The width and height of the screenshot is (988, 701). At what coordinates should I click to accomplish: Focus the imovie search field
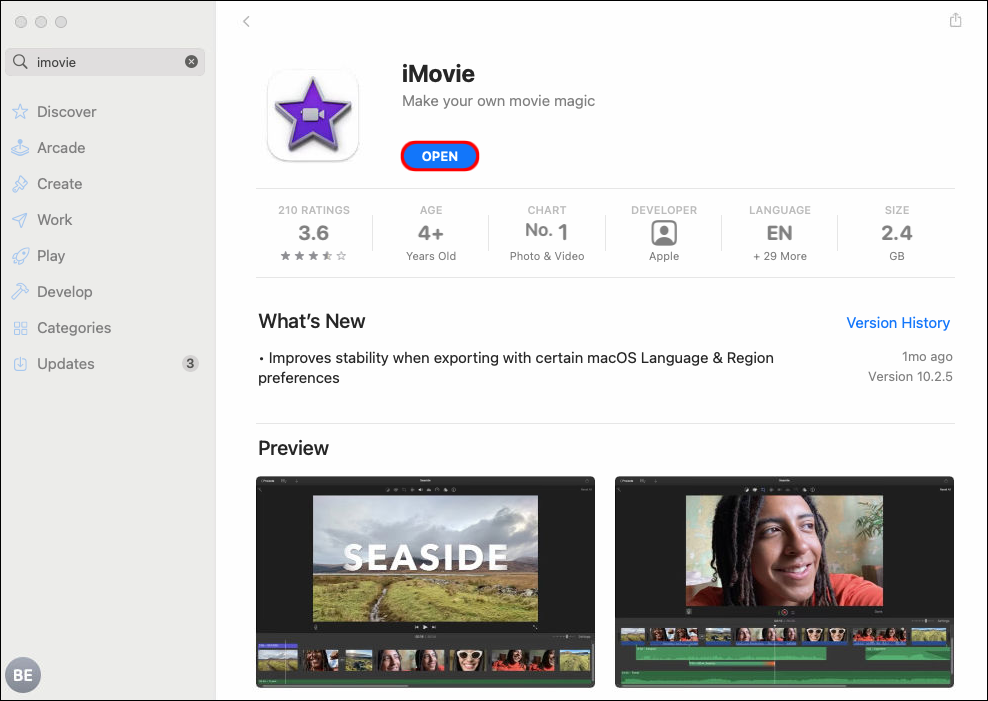tap(105, 62)
